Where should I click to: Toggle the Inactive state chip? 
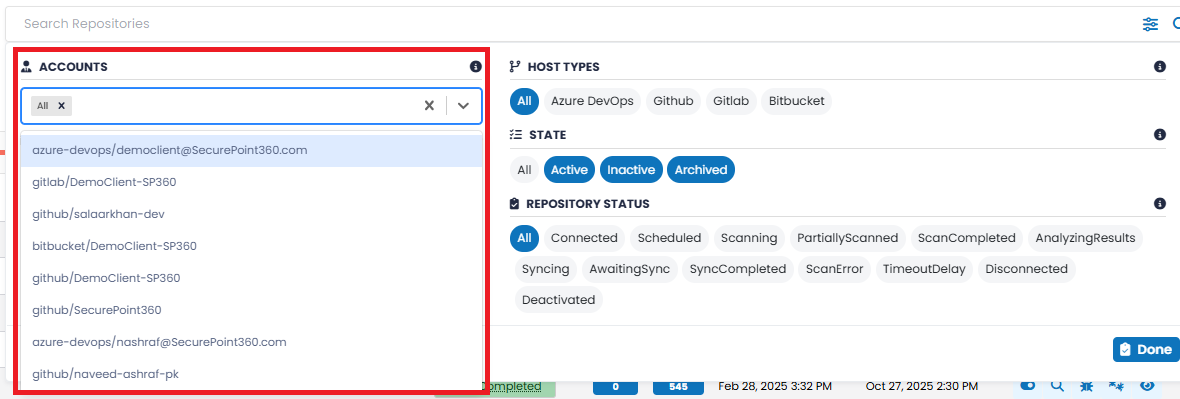(x=631, y=170)
